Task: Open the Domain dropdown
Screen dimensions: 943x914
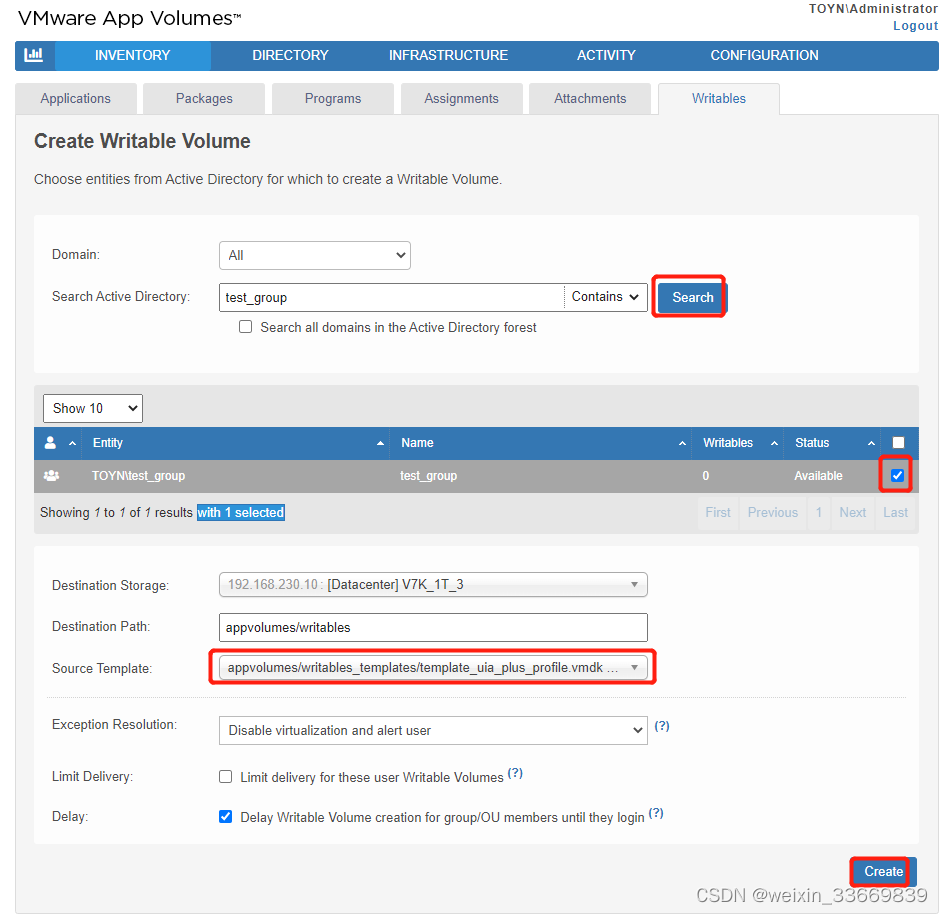Action: pyautogui.click(x=315, y=256)
